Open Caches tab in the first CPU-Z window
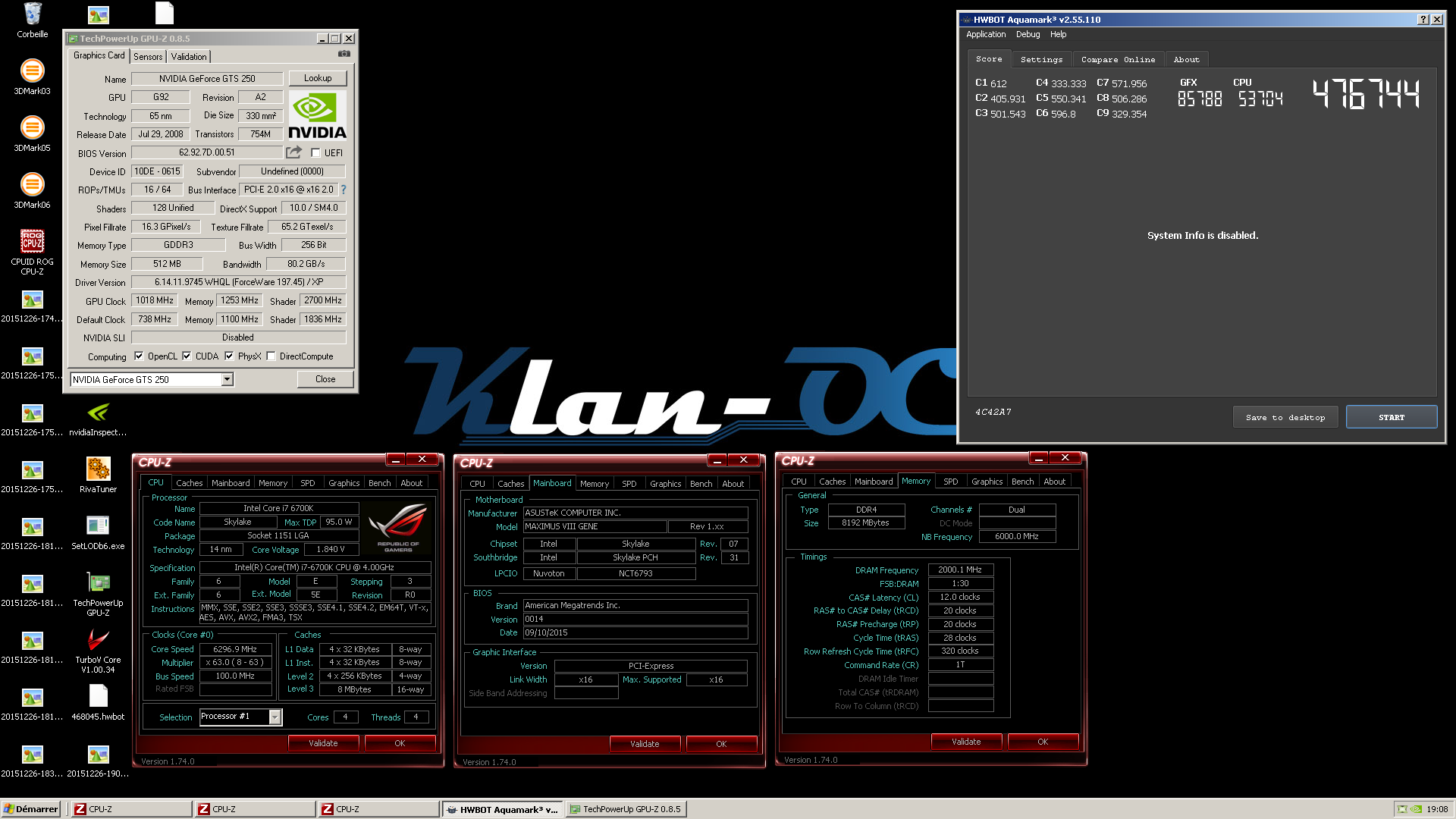This screenshot has height=819, width=1456. click(189, 483)
